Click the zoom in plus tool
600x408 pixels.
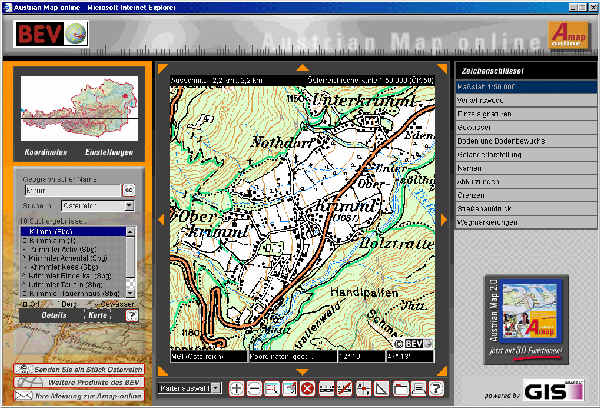[236, 388]
